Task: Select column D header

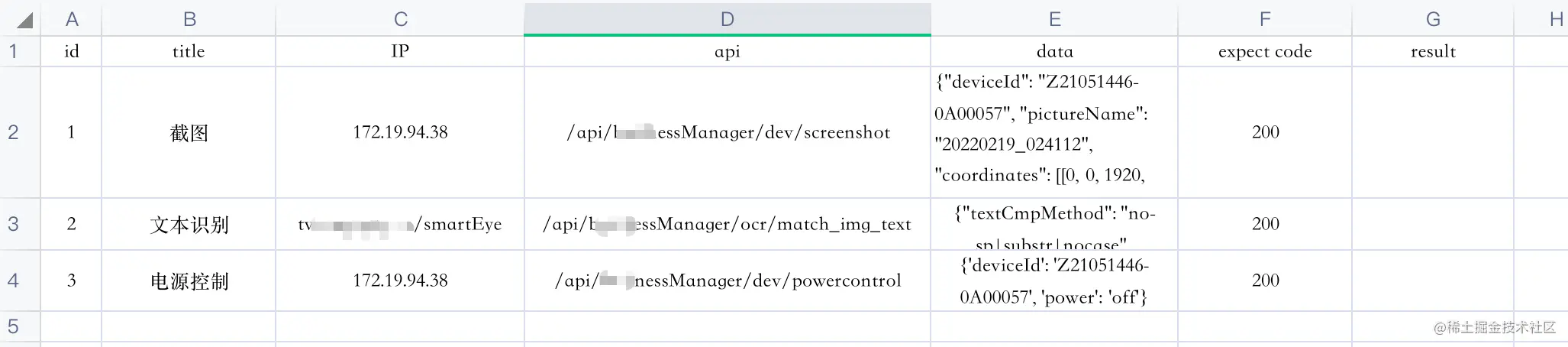Action: pyautogui.click(x=728, y=18)
